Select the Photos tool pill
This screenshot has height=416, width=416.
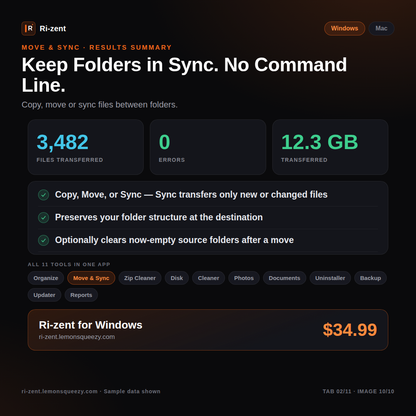(244, 278)
